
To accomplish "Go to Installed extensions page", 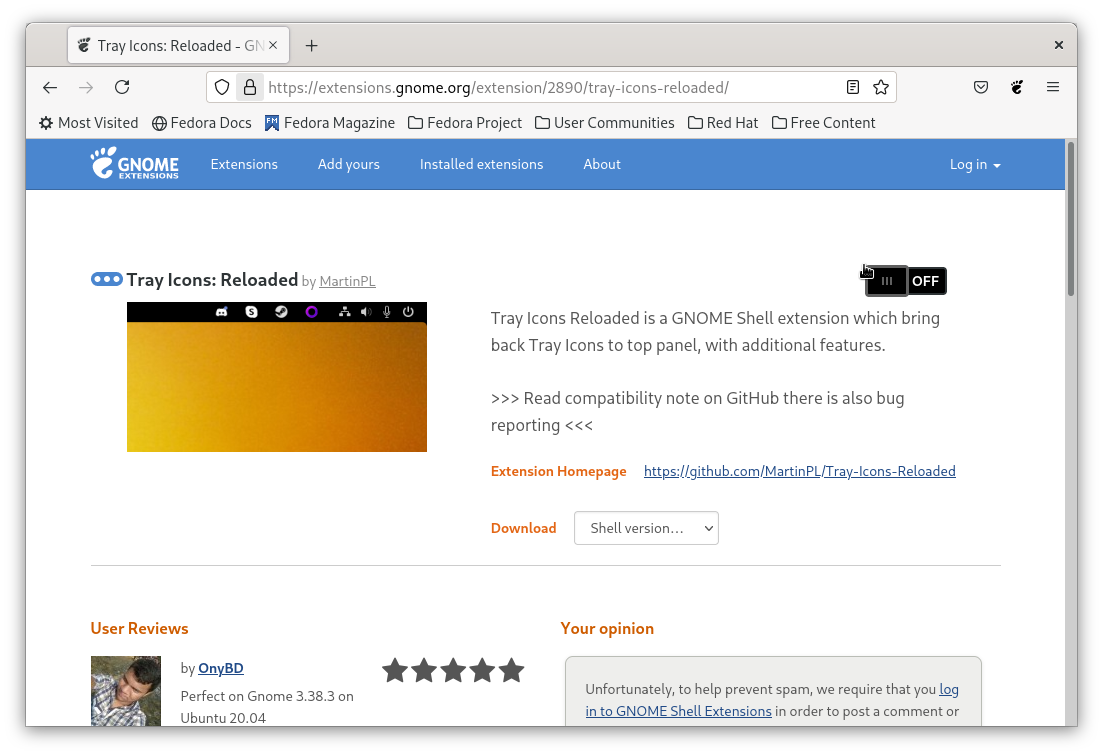I will pos(481,164).
